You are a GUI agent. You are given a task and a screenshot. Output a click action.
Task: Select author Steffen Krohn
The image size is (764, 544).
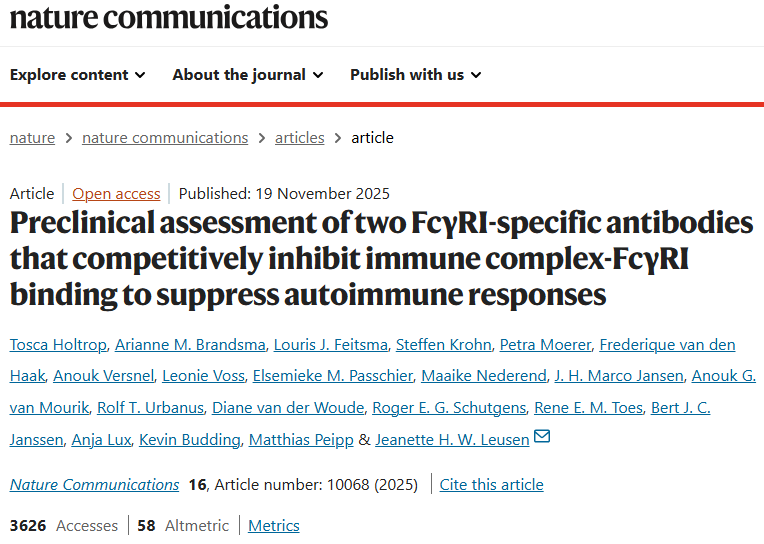tap(443, 345)
